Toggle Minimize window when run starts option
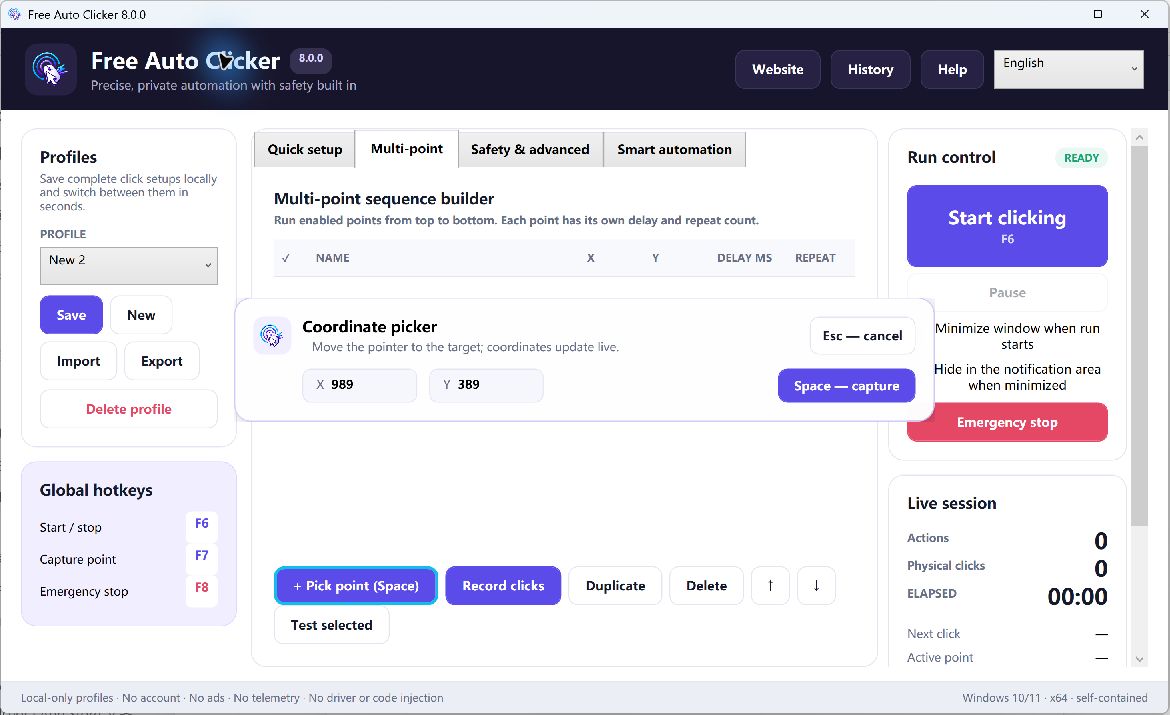Image resolution: width=1170 pixels, height=715 pixels. (x=1017, y=337)
